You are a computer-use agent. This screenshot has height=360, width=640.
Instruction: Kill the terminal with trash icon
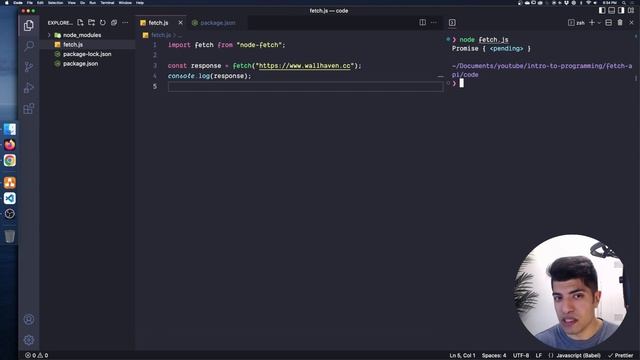coord(620,22)
